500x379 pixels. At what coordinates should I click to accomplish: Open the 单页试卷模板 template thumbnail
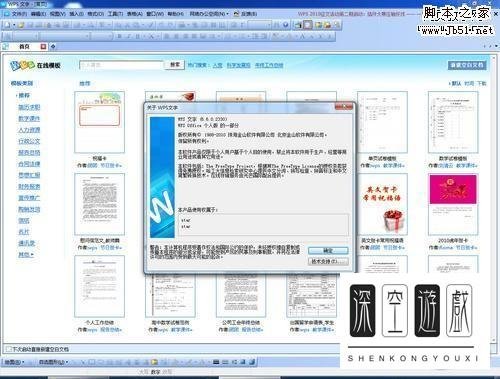[x=382, y=122]
